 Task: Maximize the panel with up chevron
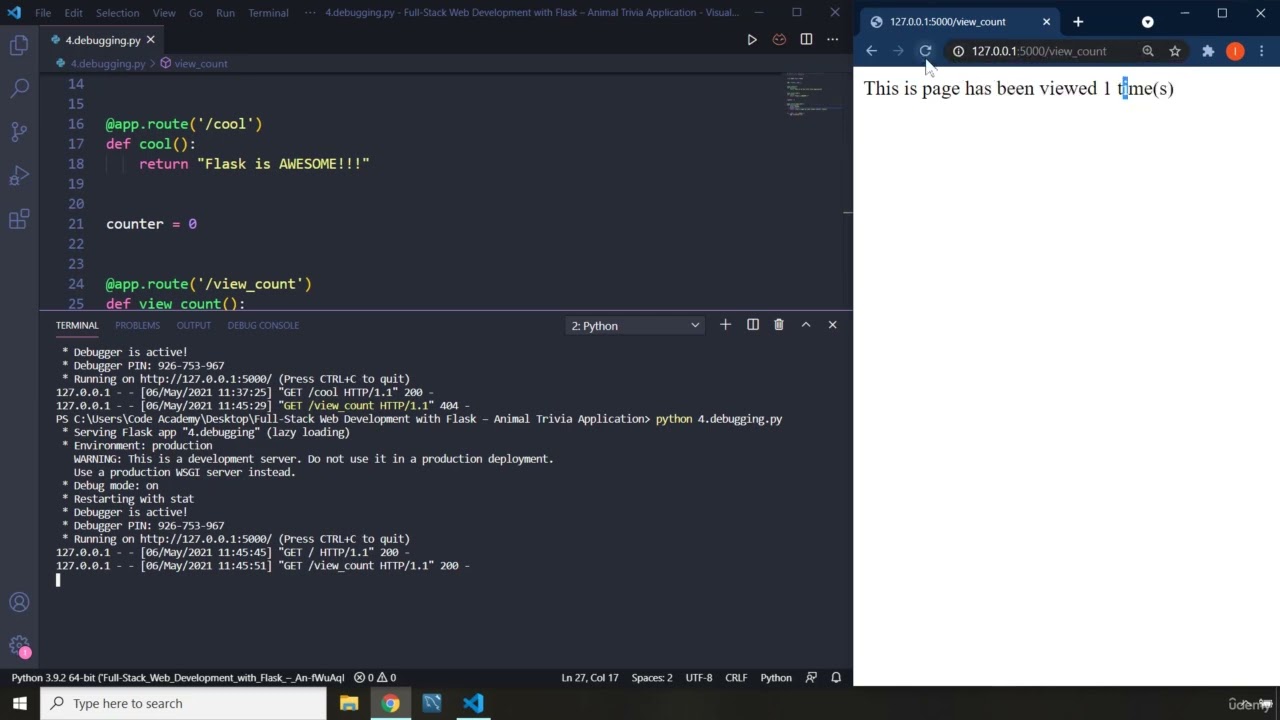(806, 325)
